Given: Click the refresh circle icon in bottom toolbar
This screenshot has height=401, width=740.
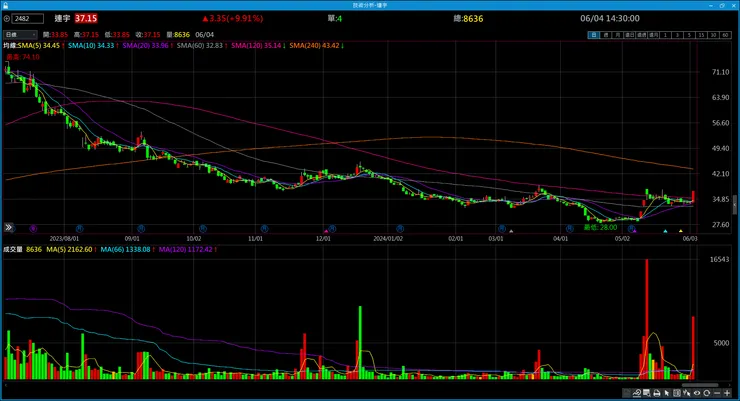Looking at the screenshot, I should [x=706, y=393].
